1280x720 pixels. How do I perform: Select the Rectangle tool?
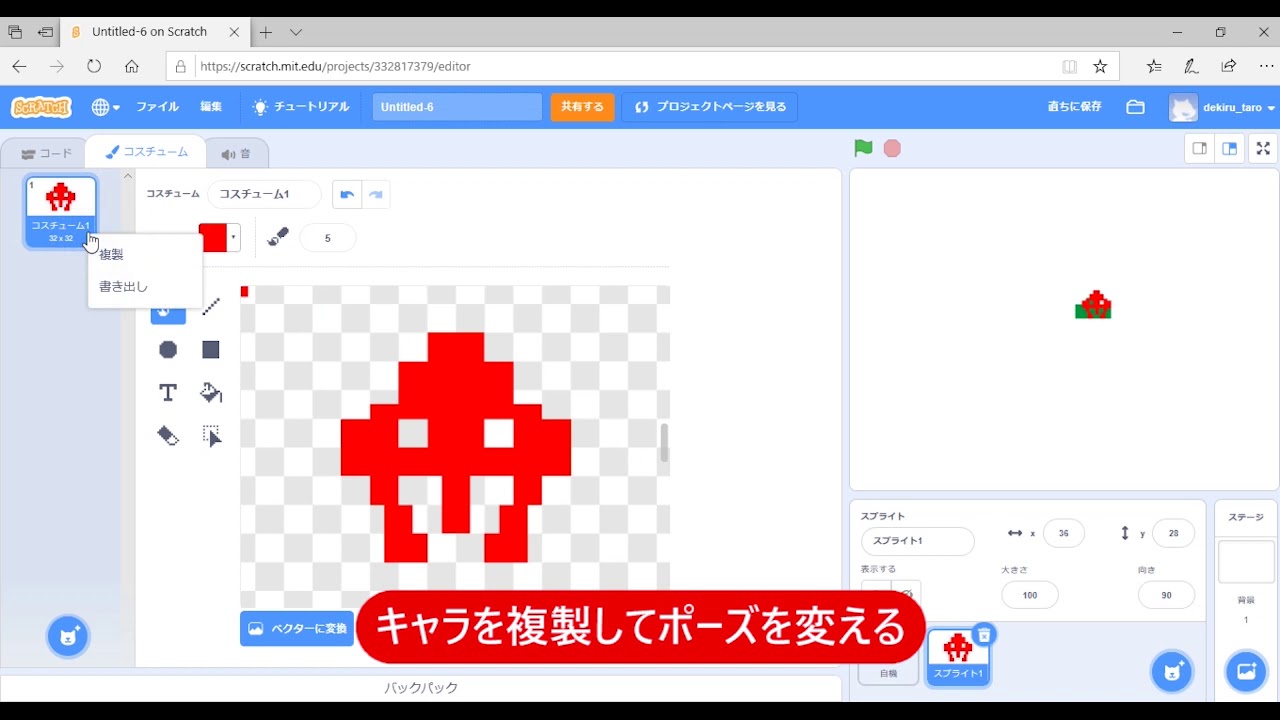point(211,349)
